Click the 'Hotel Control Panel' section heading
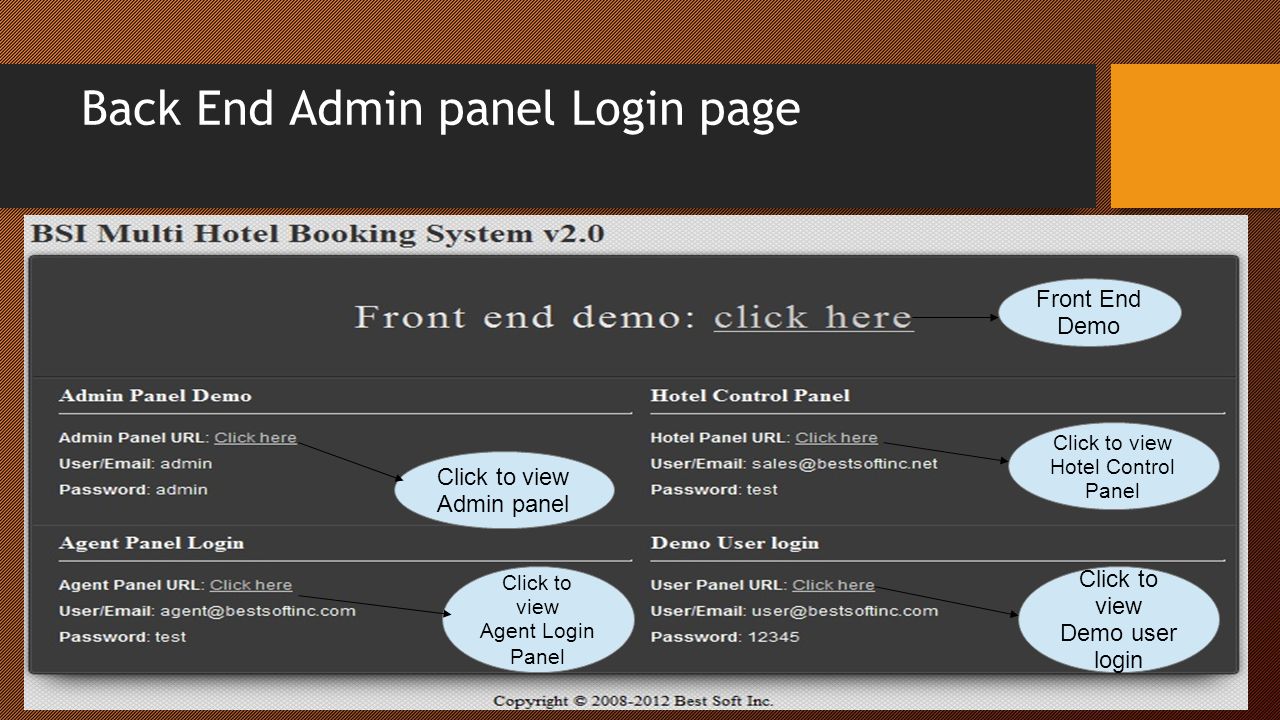This screenshot has height=720, width=1280. 750,396
